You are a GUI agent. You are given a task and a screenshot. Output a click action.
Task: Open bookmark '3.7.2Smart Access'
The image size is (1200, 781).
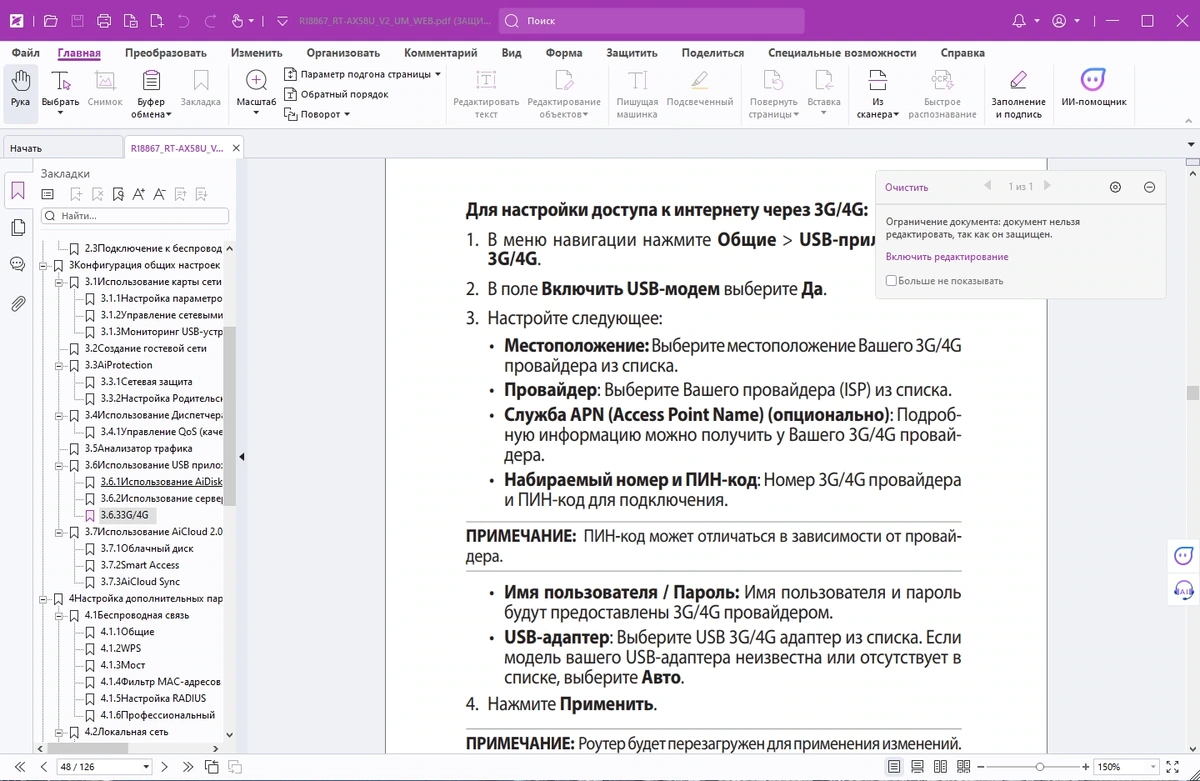[140, 565]
